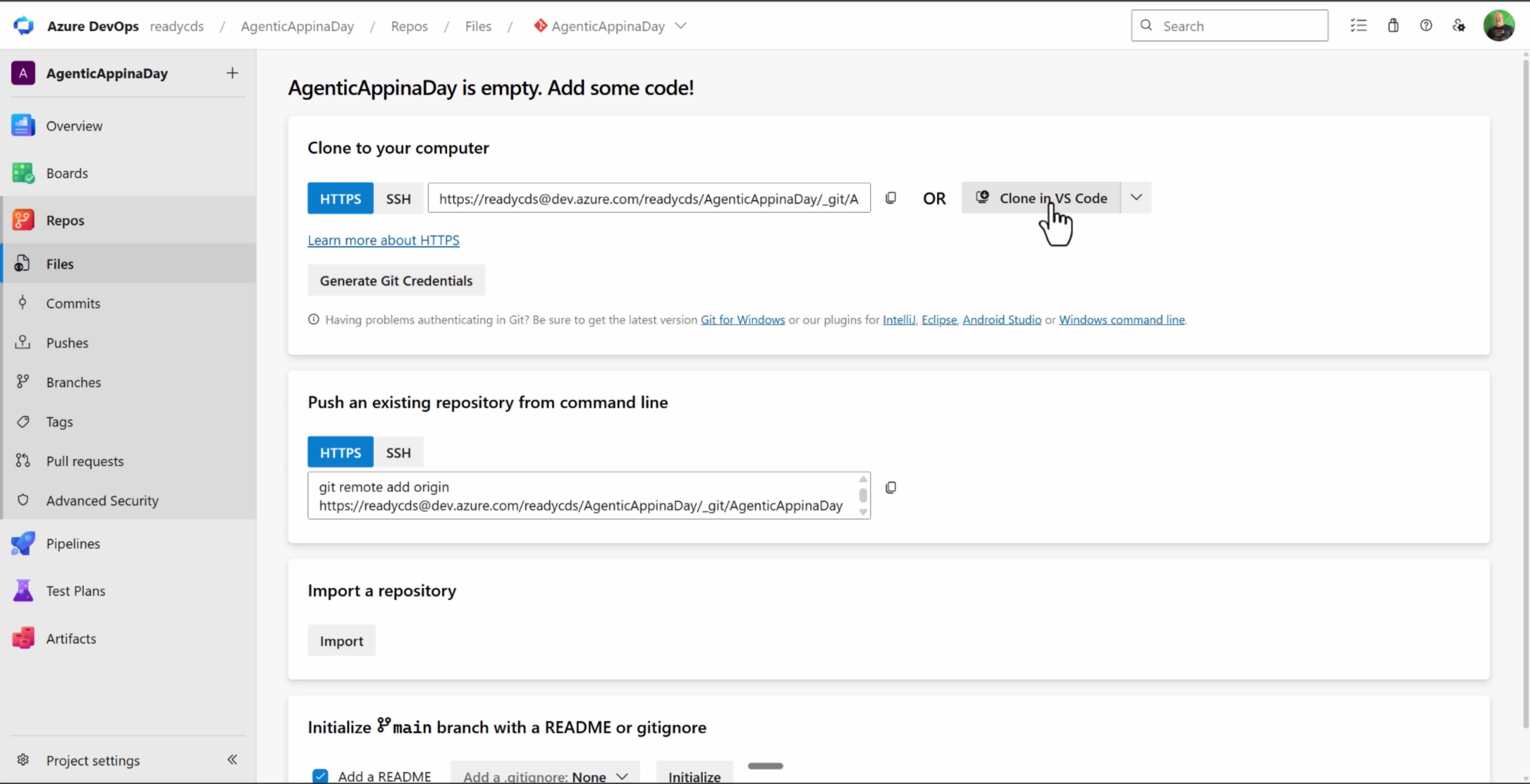Select SSH in Clone to your computer
Viewport: 1530px width, 784px height.
coord(398,198)
